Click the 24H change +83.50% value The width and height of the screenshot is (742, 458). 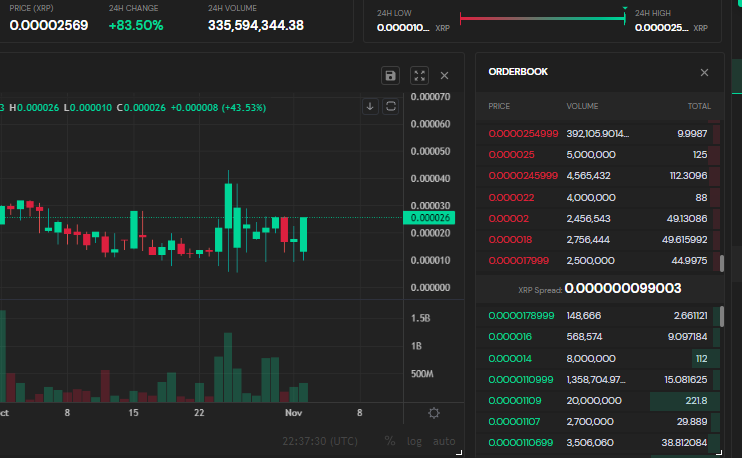[136, 25]
